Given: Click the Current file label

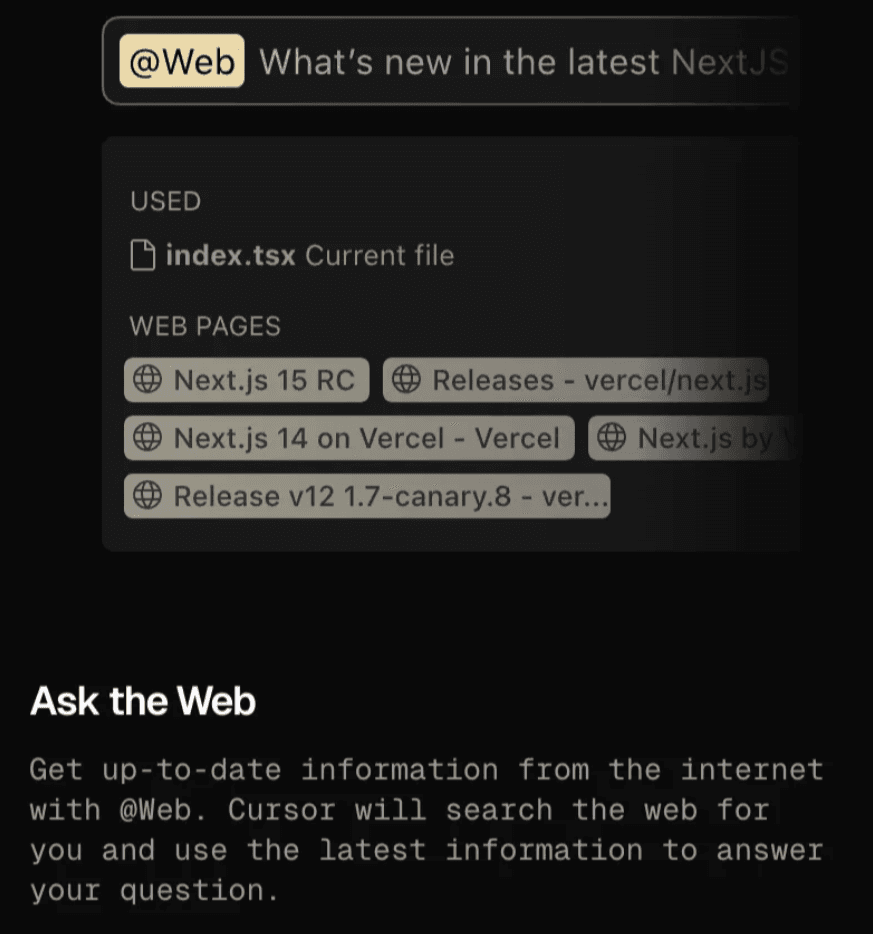Looking at the screenshot, I should (379, 255).
